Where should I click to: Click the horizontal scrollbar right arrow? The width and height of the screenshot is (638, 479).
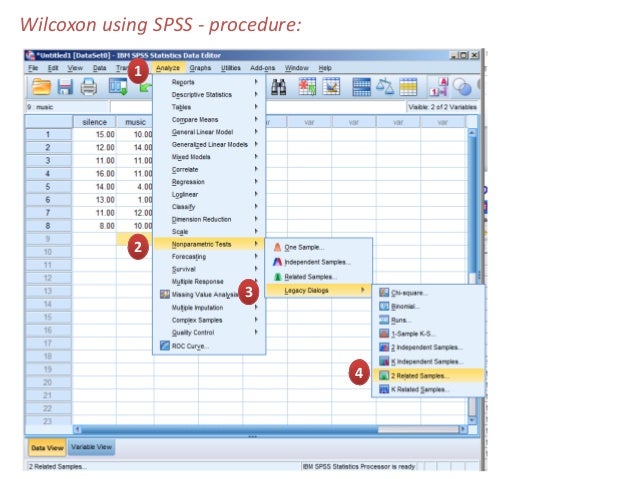pos(463,429)
